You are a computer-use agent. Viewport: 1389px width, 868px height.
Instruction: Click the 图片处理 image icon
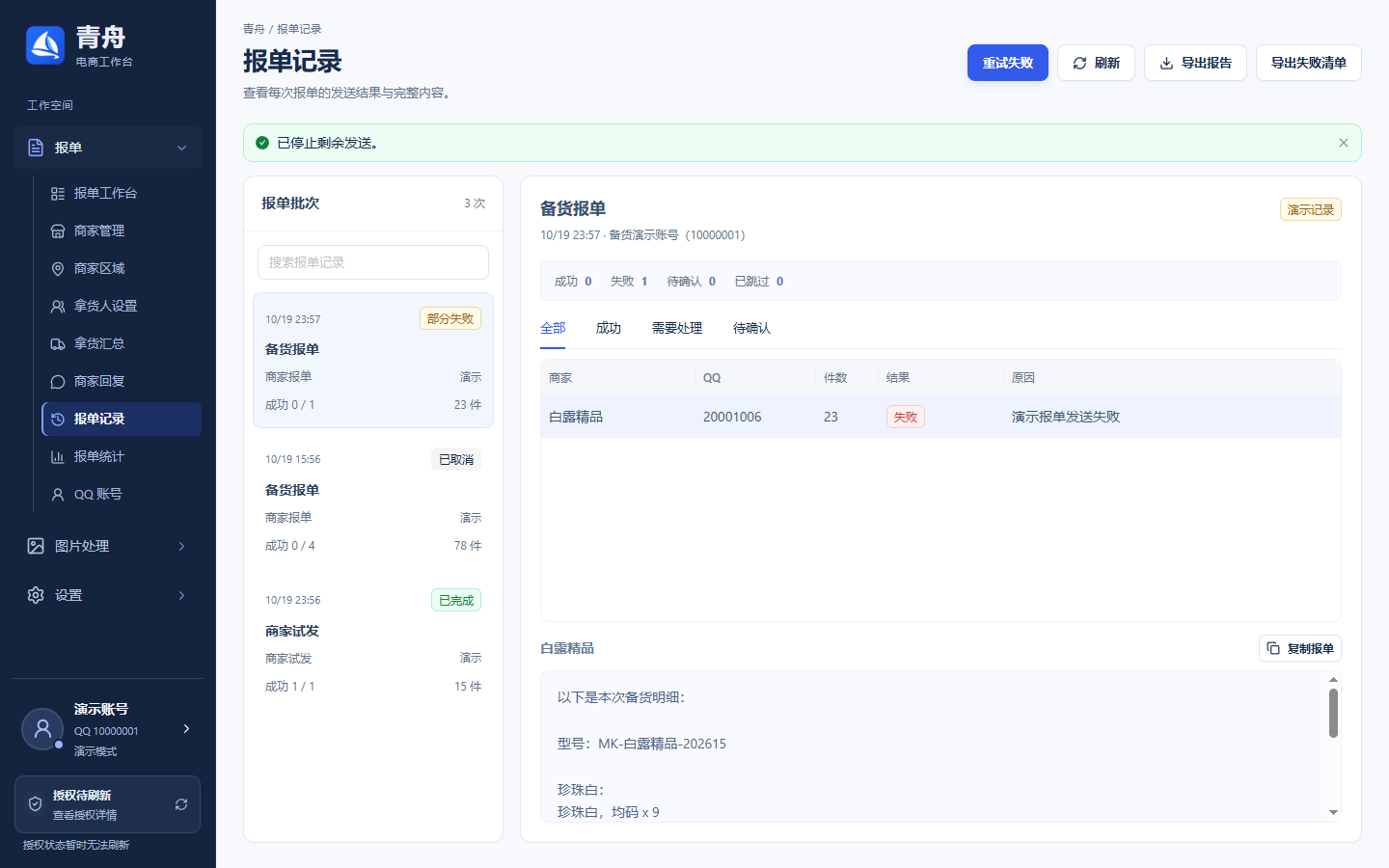(x=36, y=546)
